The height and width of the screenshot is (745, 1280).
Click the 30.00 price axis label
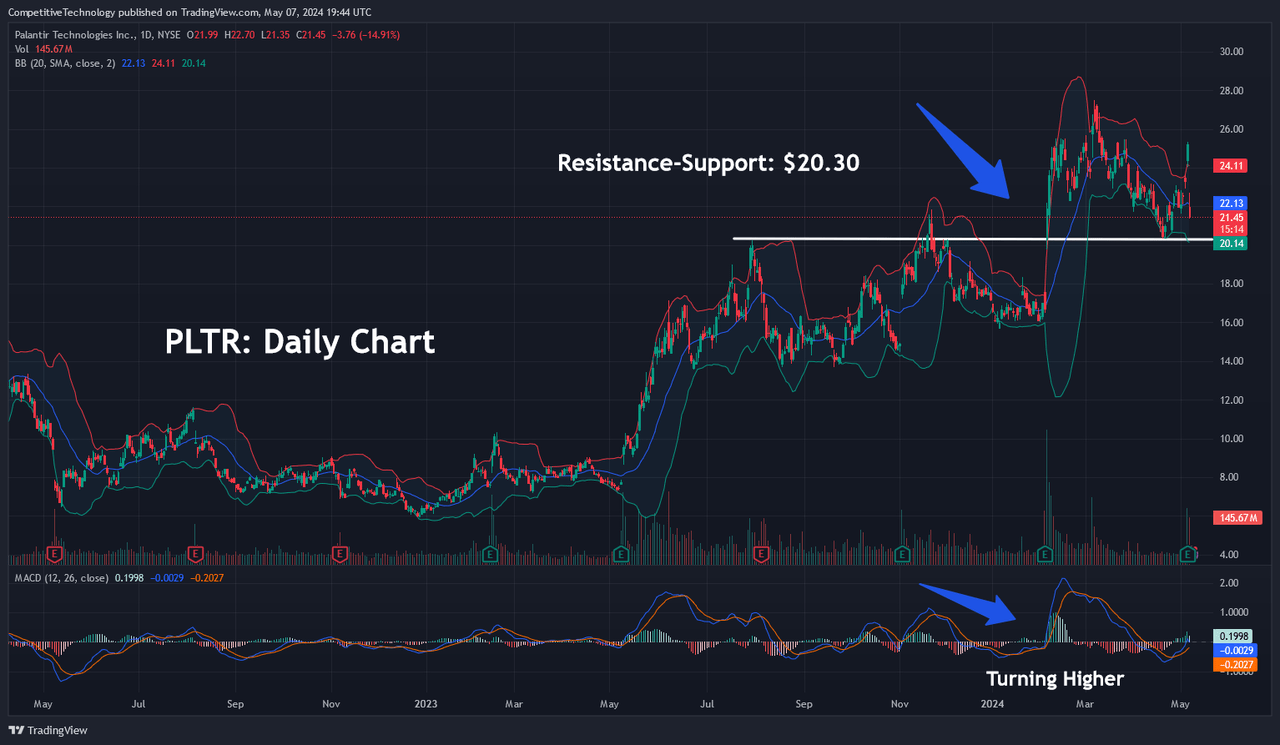tap(1230, 51)
